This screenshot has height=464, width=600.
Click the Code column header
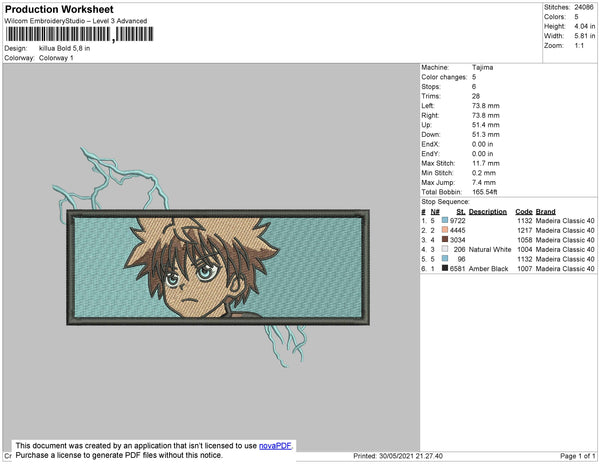click(x=523, y=212)
